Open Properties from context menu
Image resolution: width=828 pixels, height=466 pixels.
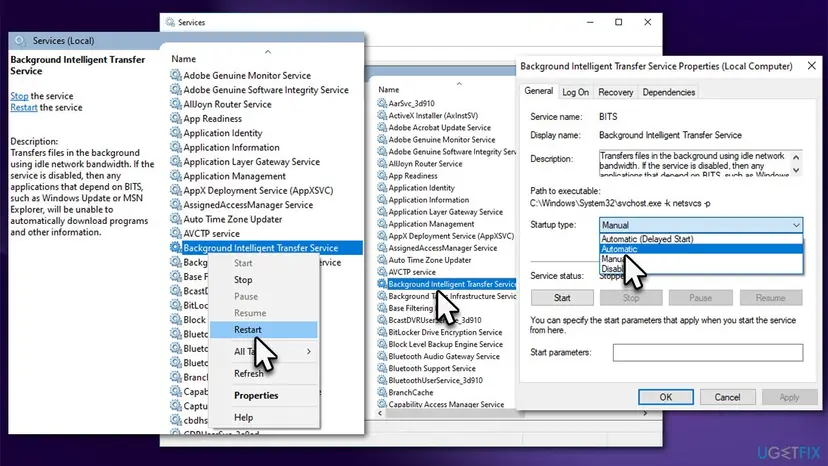pos(264,395)
